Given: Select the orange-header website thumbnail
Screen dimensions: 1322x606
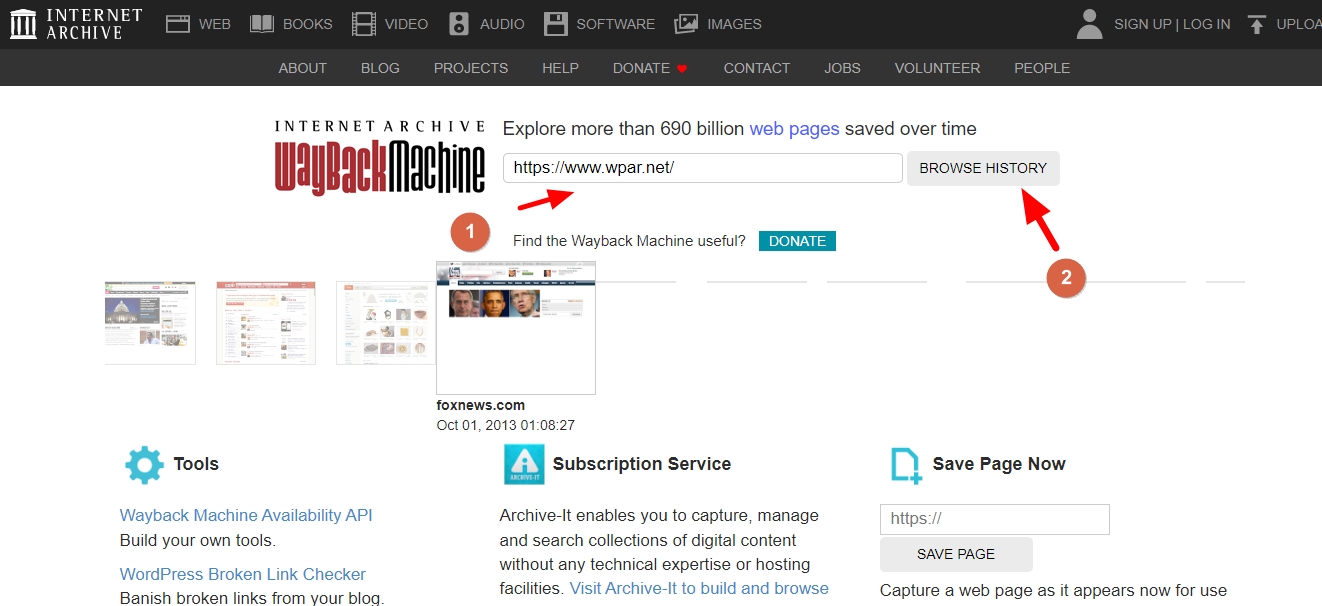Looking at the screenshot, I should (x=266, y=323).
